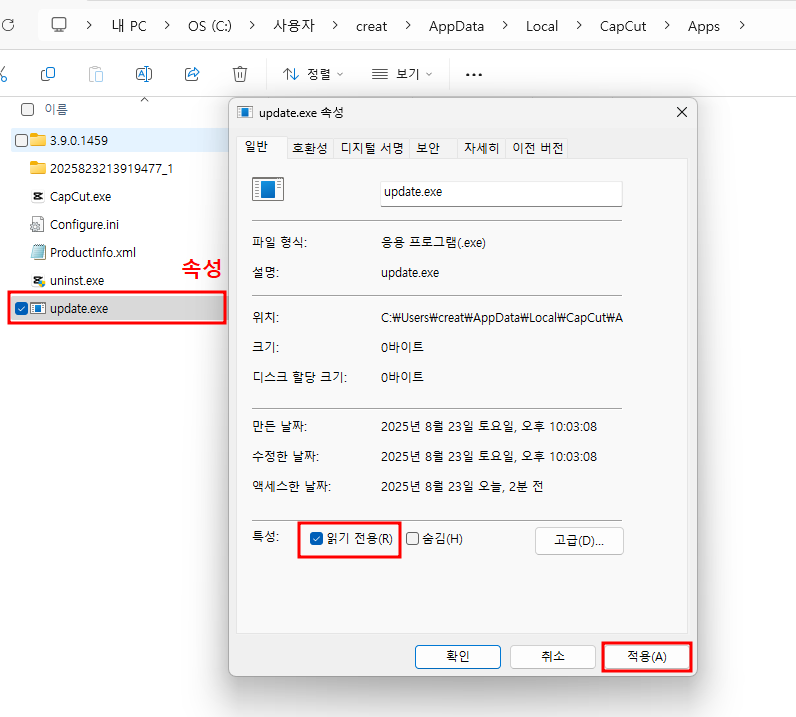
Task: Click the Delete trash can icon
Action: tap(240, 74)
